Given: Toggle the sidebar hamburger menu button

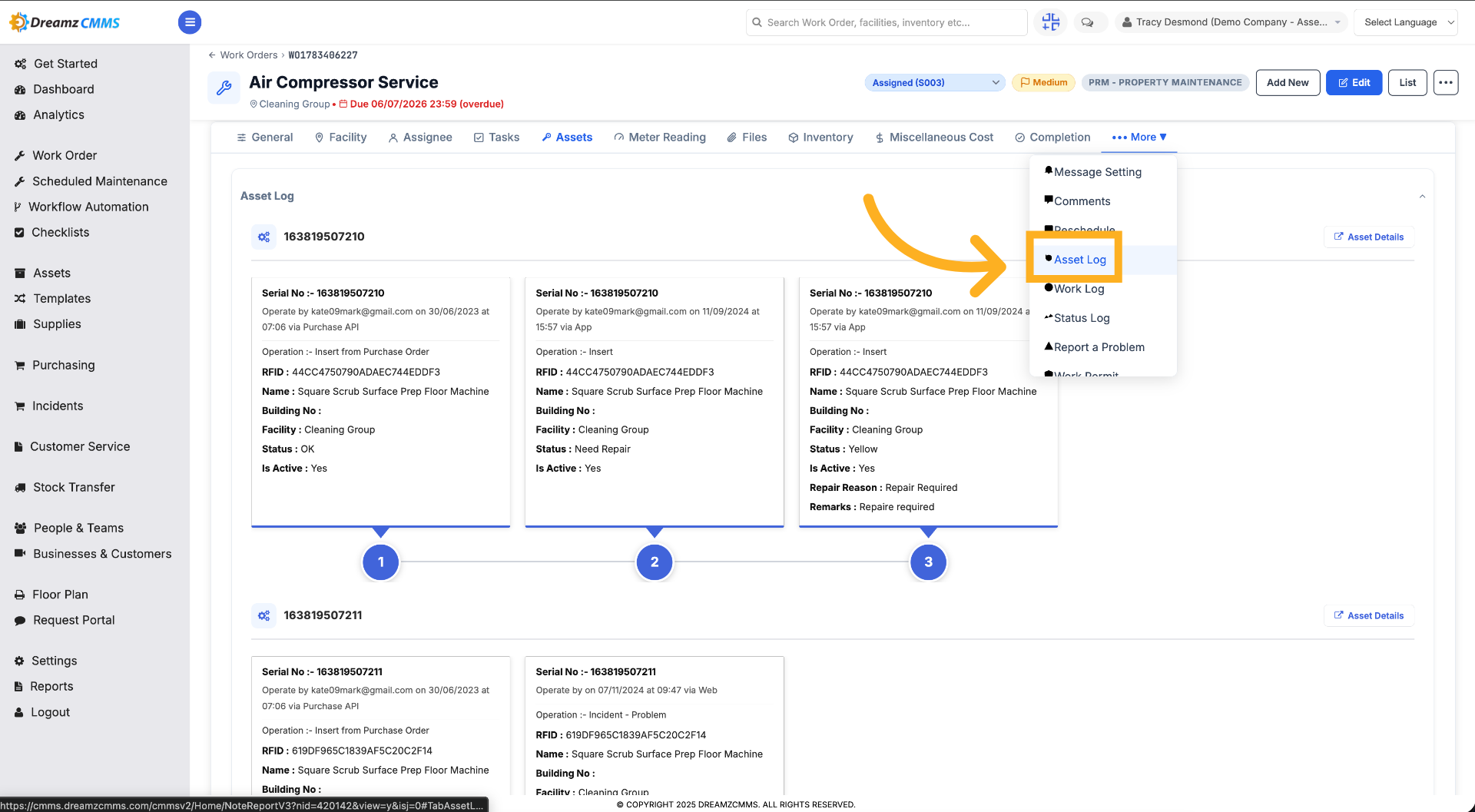Looking at the screenshot, I should [x=190, y=22].
